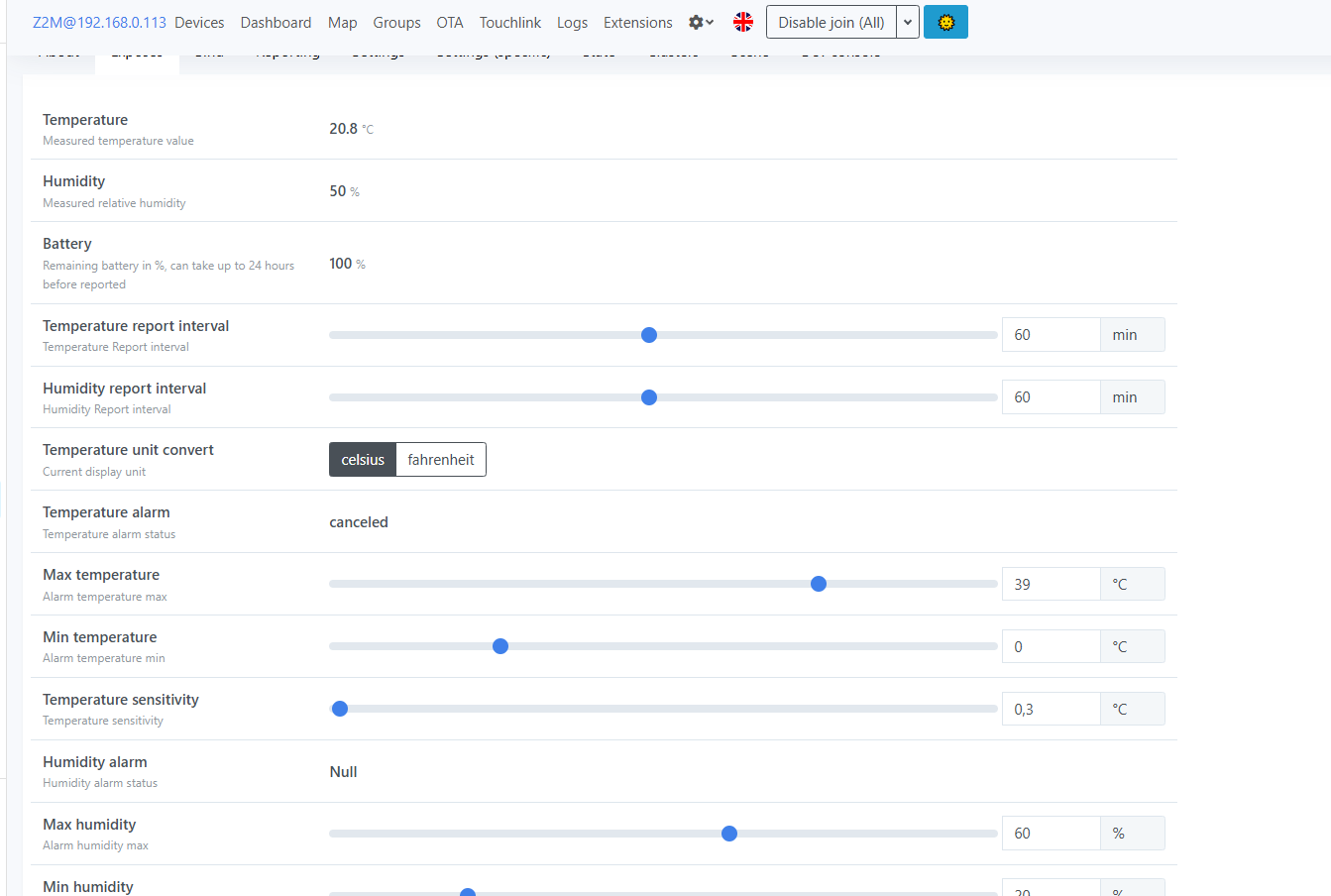Viewport: 1331px width, 896px height.
Task: Click the 'Alarm humidity max' description
Action: [95, 845]
